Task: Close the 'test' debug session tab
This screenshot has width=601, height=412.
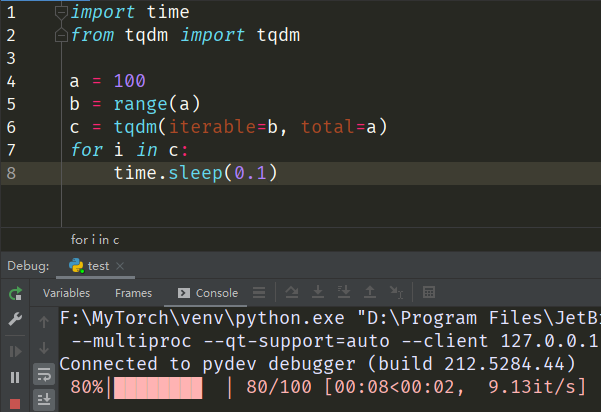Action: pos(121,266)
